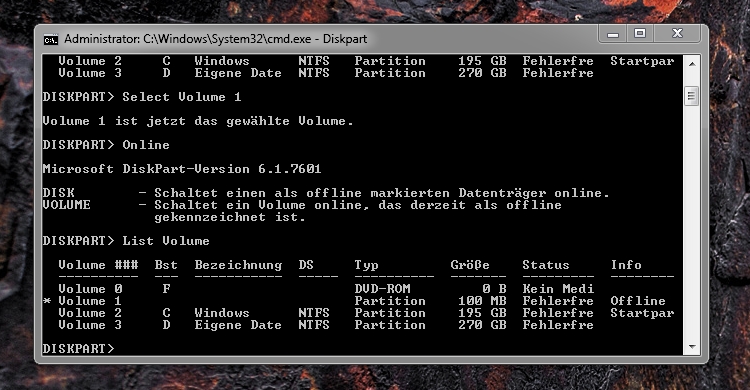Click the 'Online' command text
The width and height of the screenshot is (750, 390).
click(x=146, y=145)
